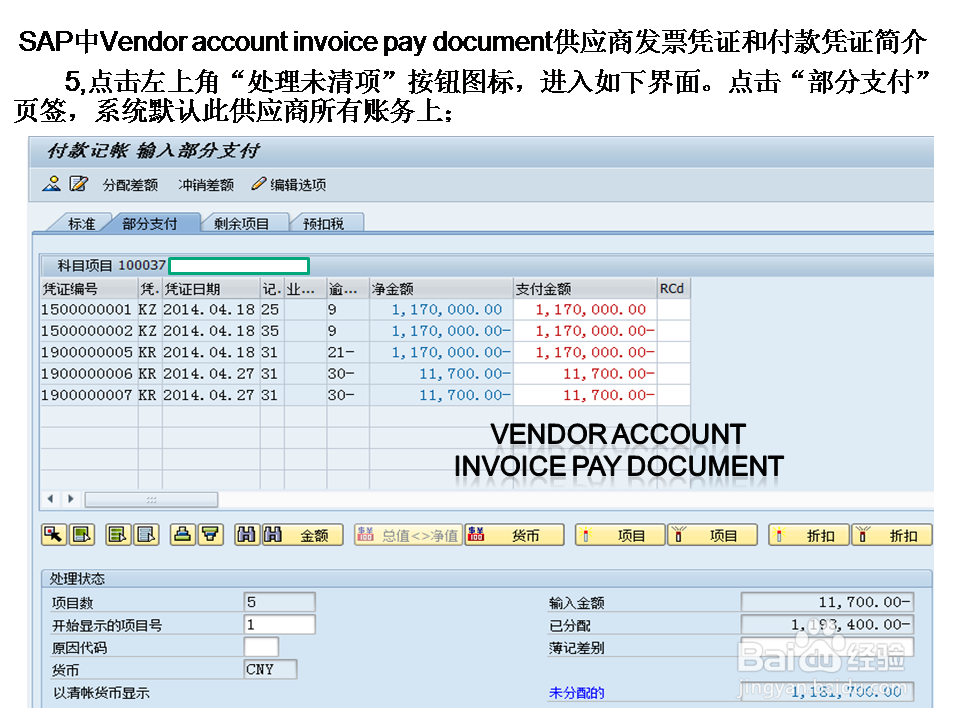Click 分配差额 toolbar button
Image resolution: width=960 pixels, height=720 pixels.
[130, 185]
